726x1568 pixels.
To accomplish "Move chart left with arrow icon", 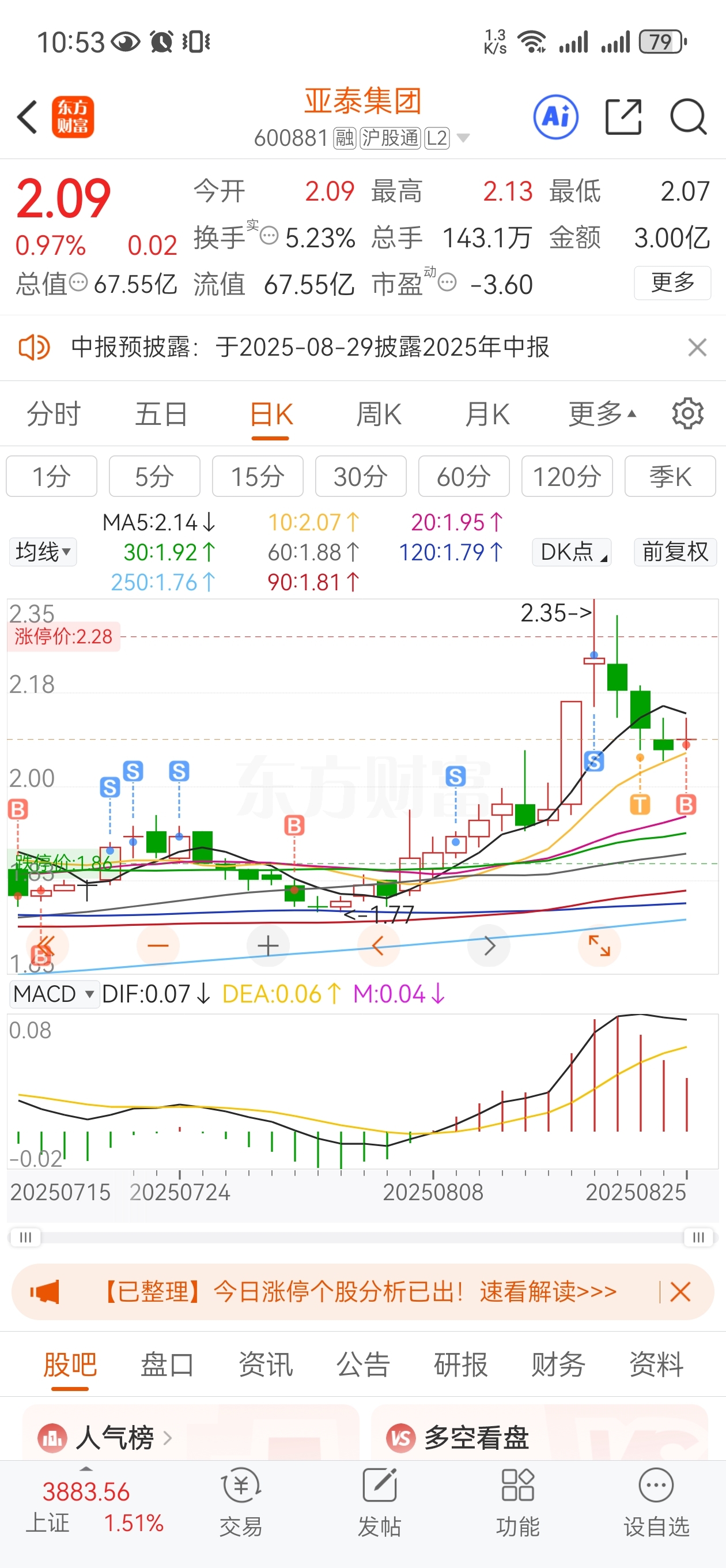I will tap(378, 945).
